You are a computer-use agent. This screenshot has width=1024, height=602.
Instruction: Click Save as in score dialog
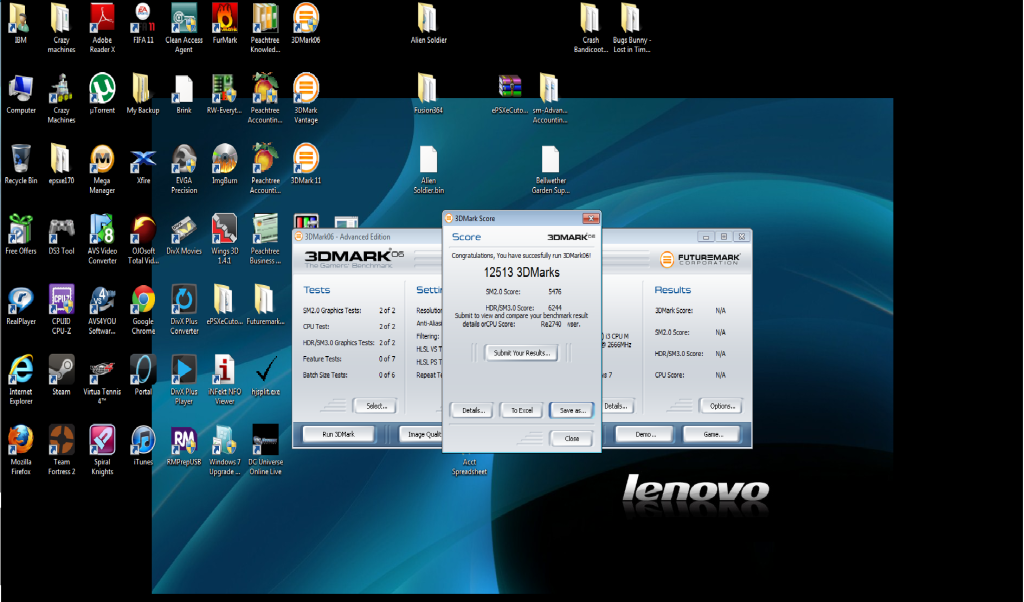tap(572, 411)
